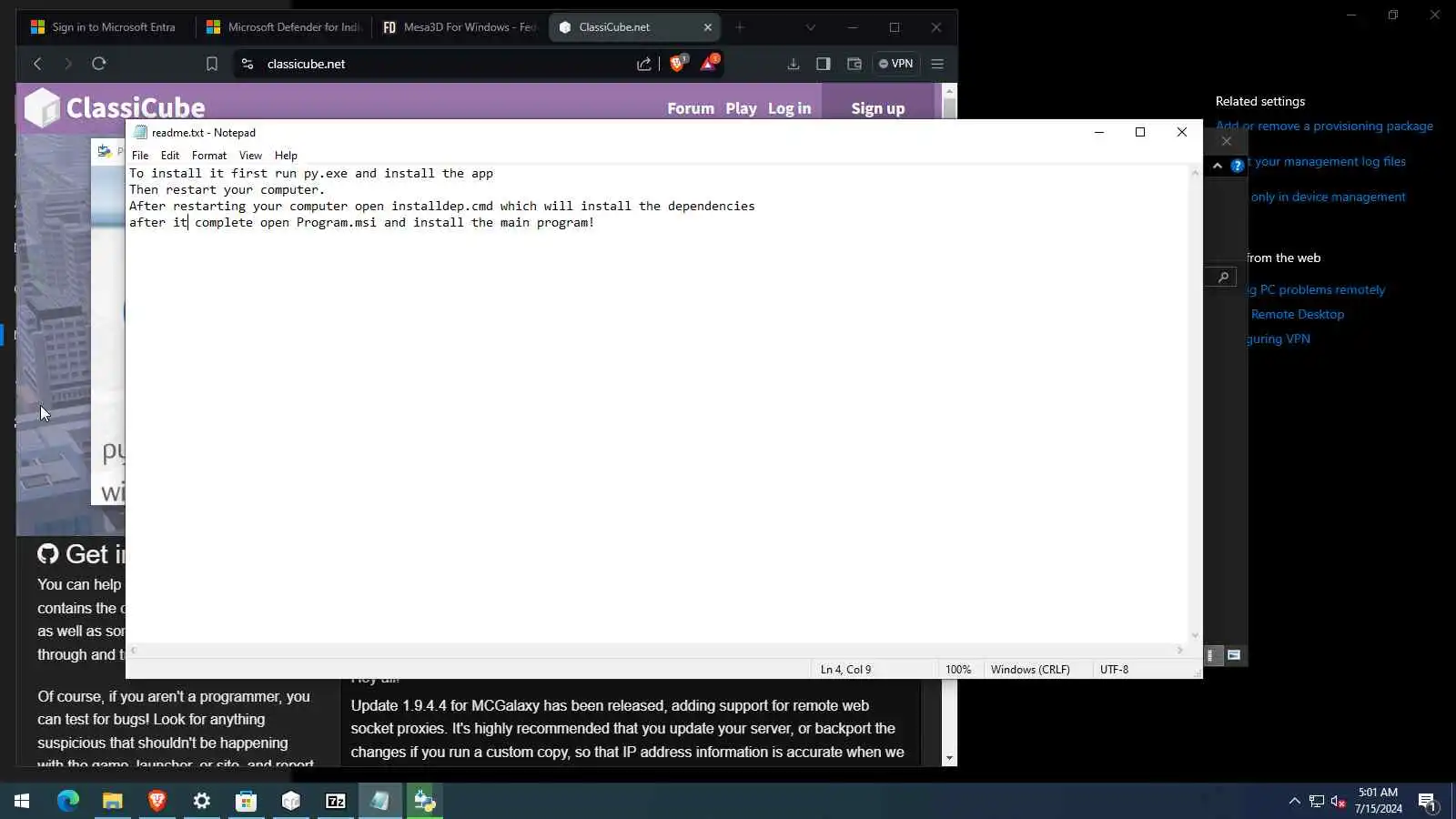Open 'Add or remove a provisioning package' link
This screenshot has height=819, width=1456.
click(x=1324, y=126)
